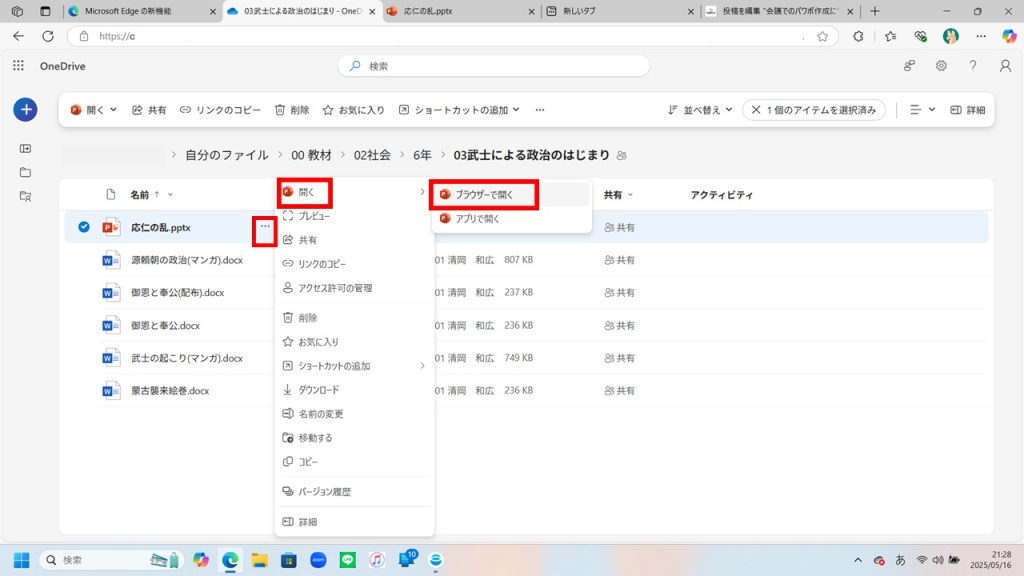Choose open in browser from submenu
1024x576 pixels.
point(483,194)
